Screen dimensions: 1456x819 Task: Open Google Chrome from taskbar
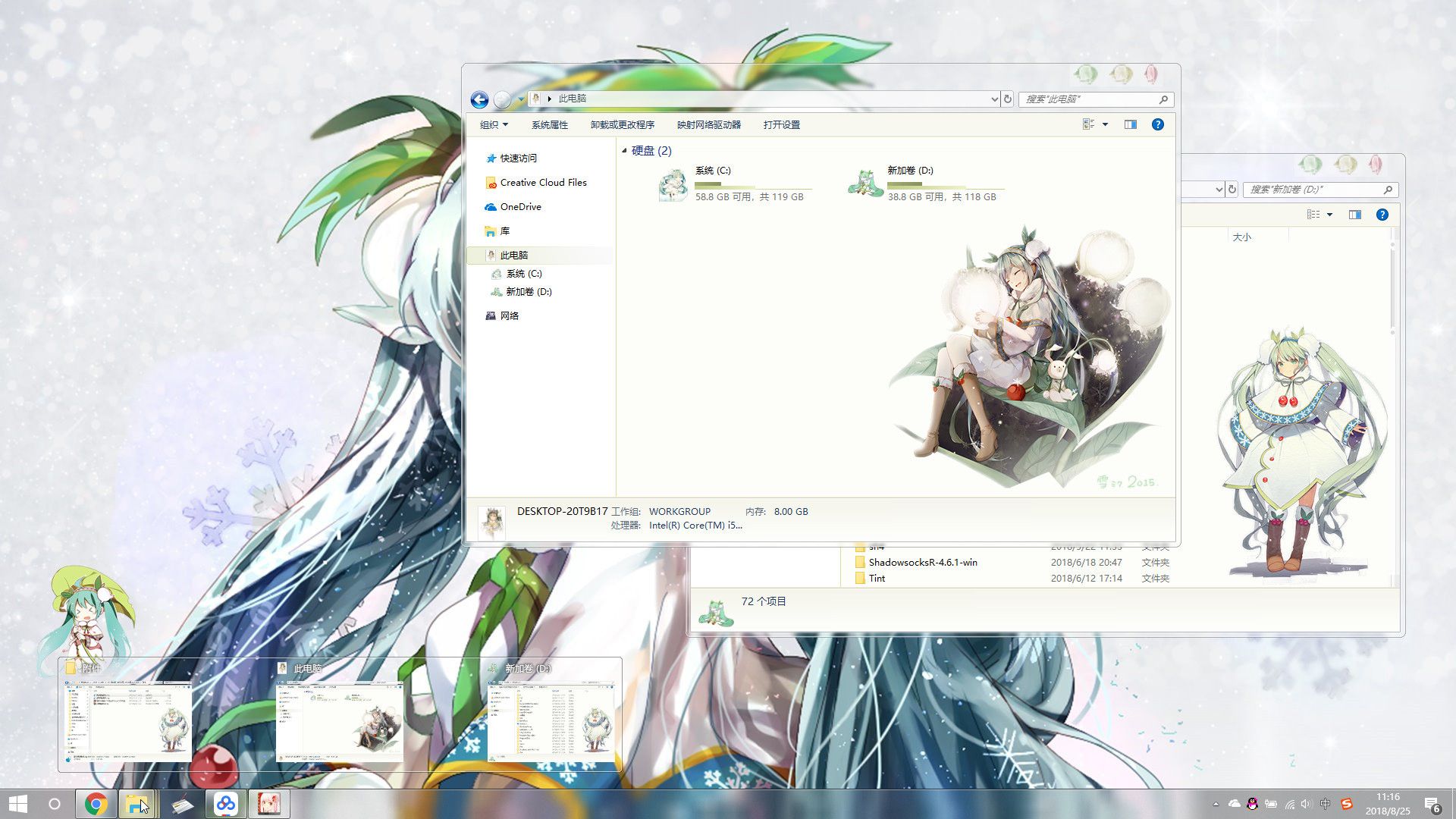coord(96,804)
